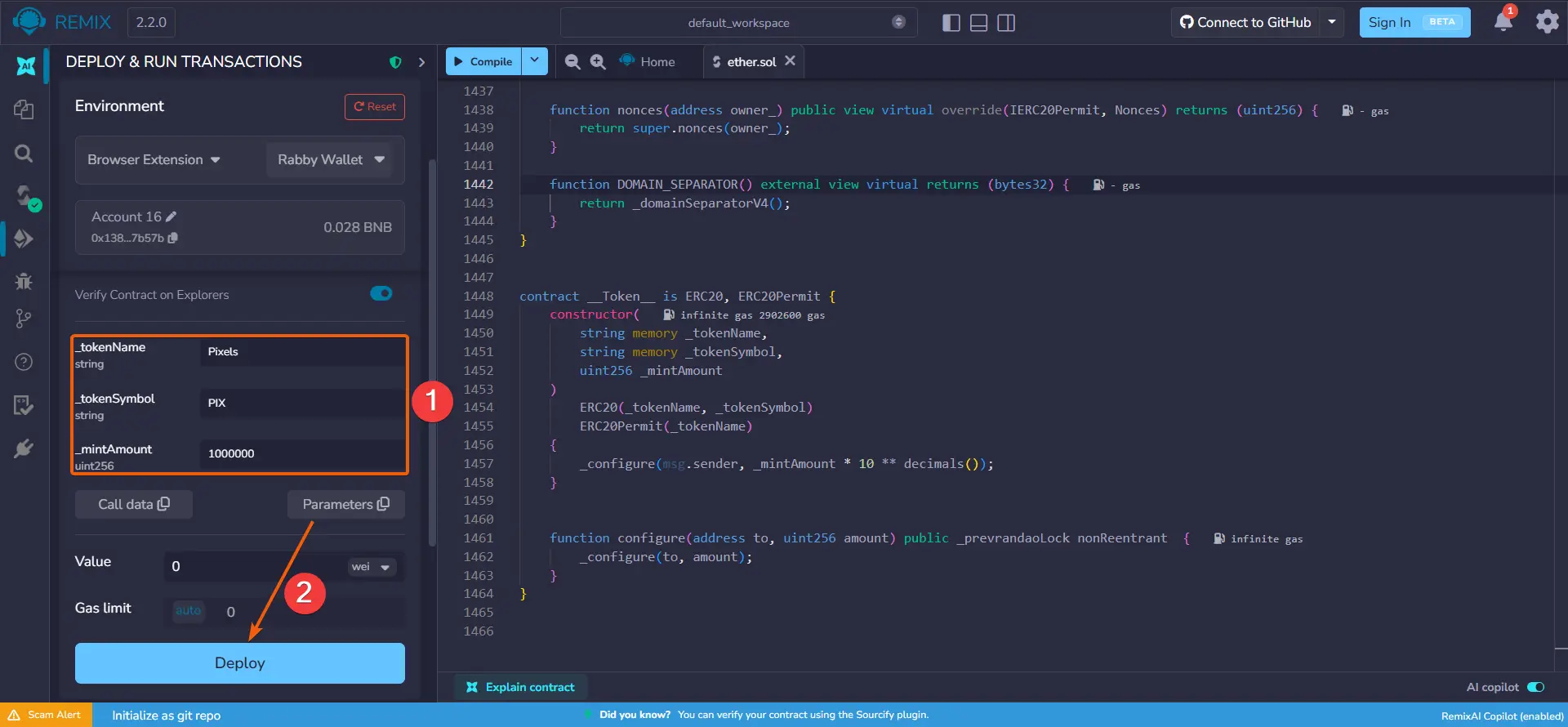Copy the account address 0x138...7b57b
Image resolution: width=1568 pixels, height=727 pixels.
(x=173, y=238)
